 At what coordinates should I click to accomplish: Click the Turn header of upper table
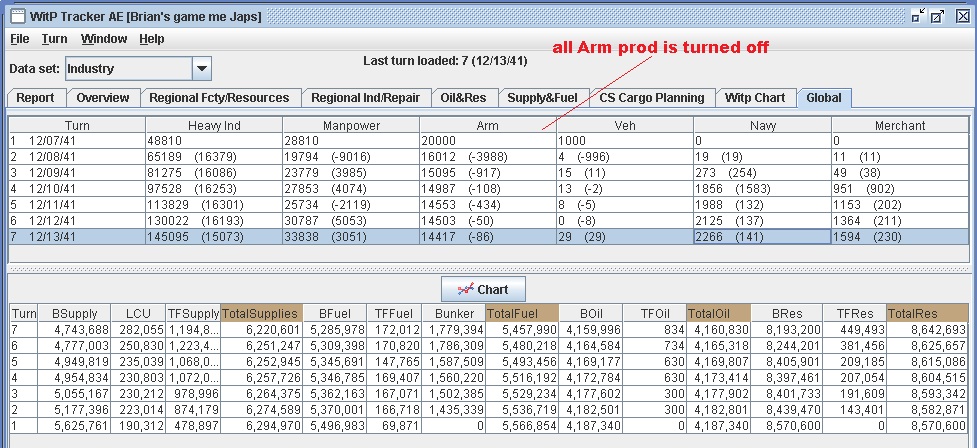point(77,125)
